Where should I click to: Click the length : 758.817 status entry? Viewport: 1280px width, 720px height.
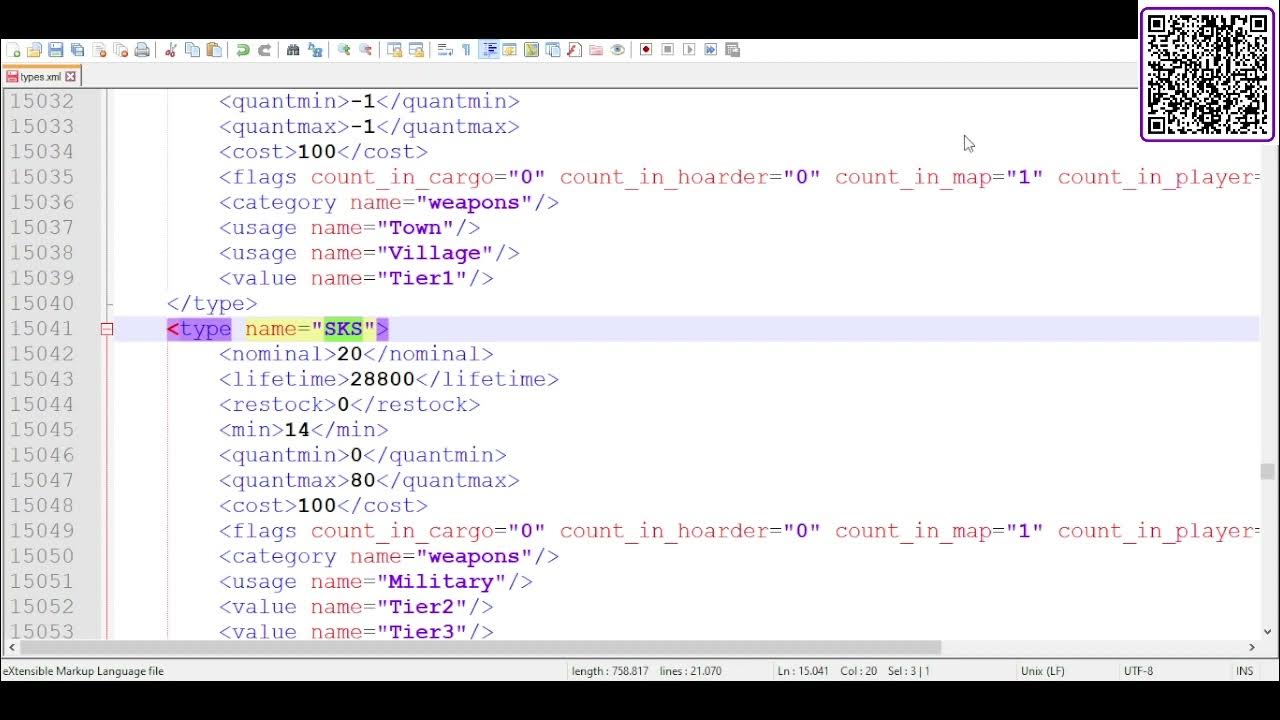point(610,671)
